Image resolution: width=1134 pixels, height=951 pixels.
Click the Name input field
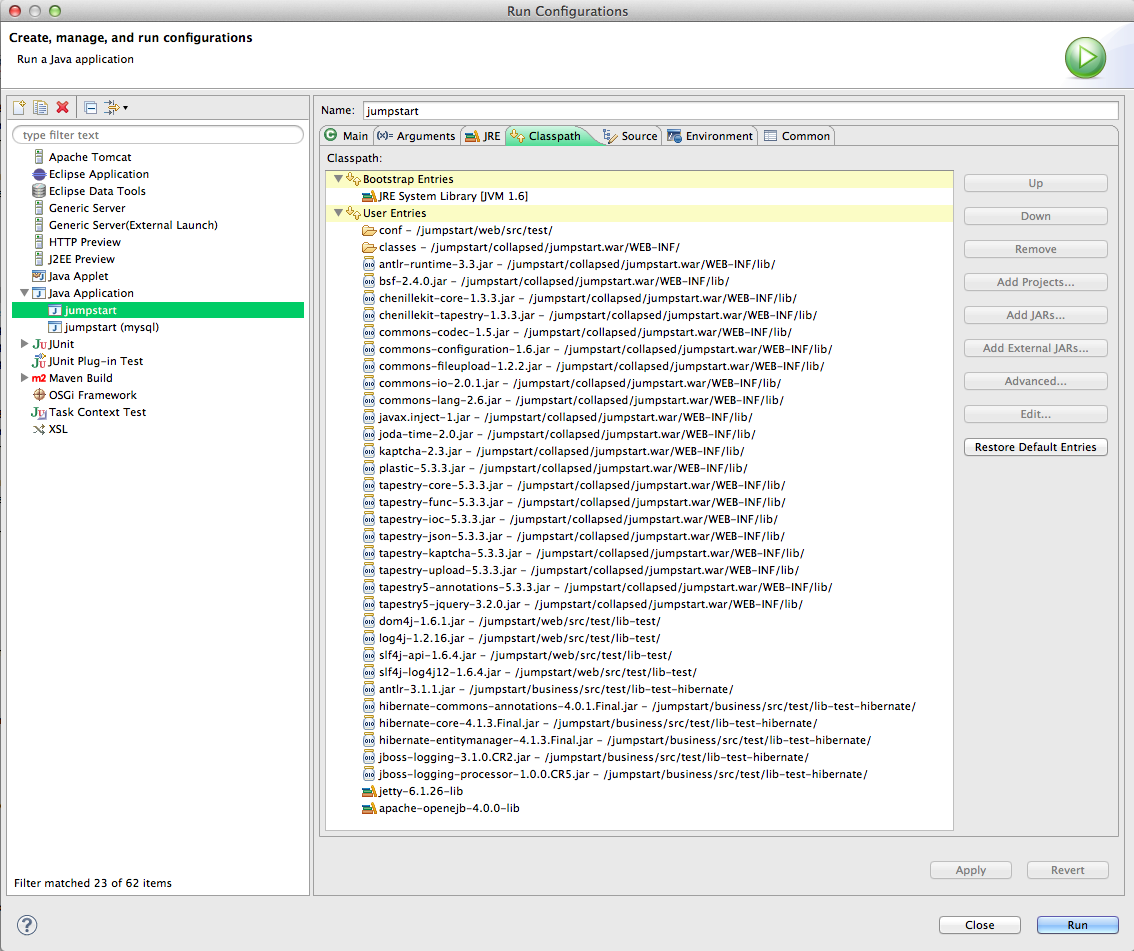pos(741,111)
